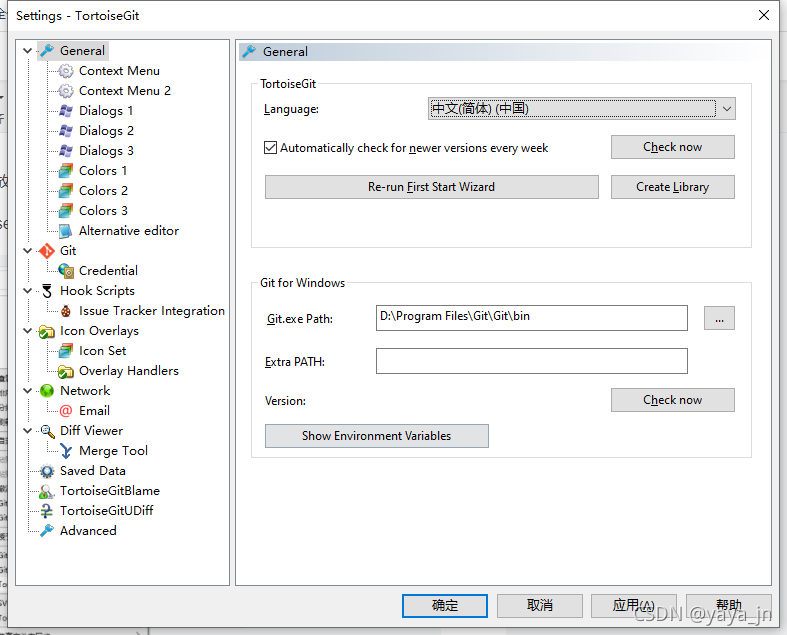The image size is (787, 635).
Task: Click the Overlay Handlers folder icon
Action: pyautogui.click(x=66, y=371)
